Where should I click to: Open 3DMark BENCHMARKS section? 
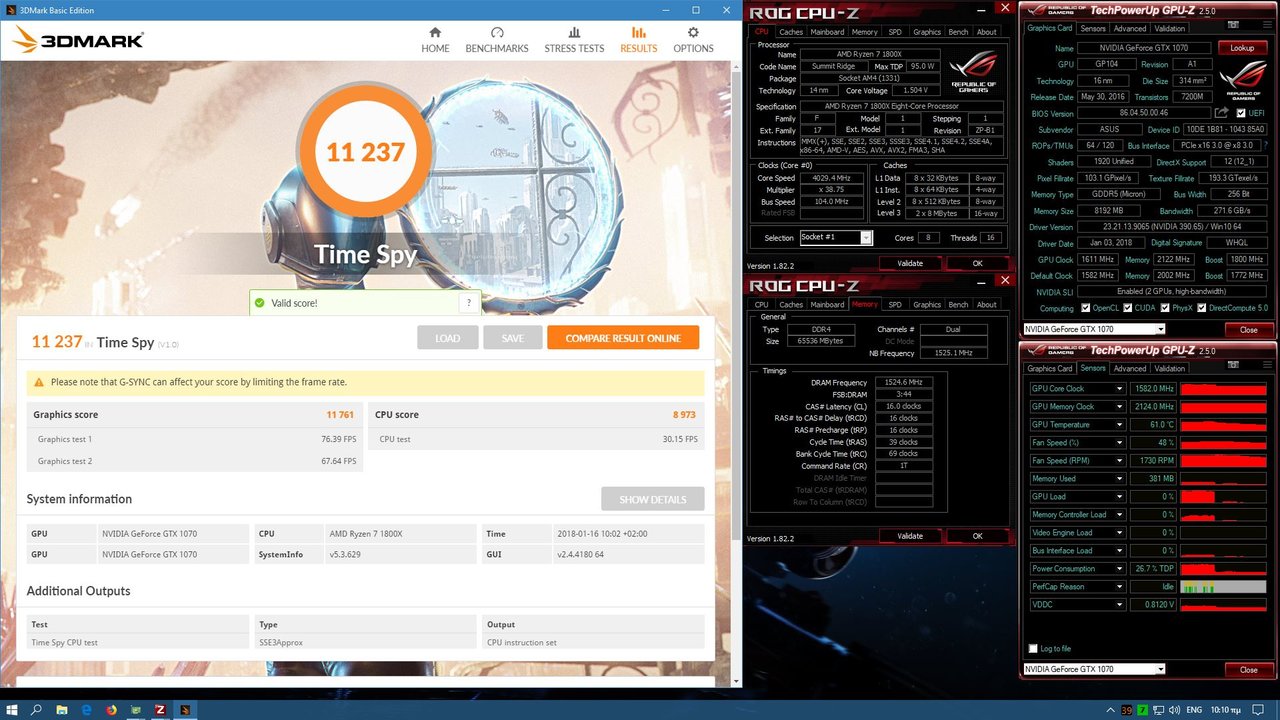click(497, 40)
